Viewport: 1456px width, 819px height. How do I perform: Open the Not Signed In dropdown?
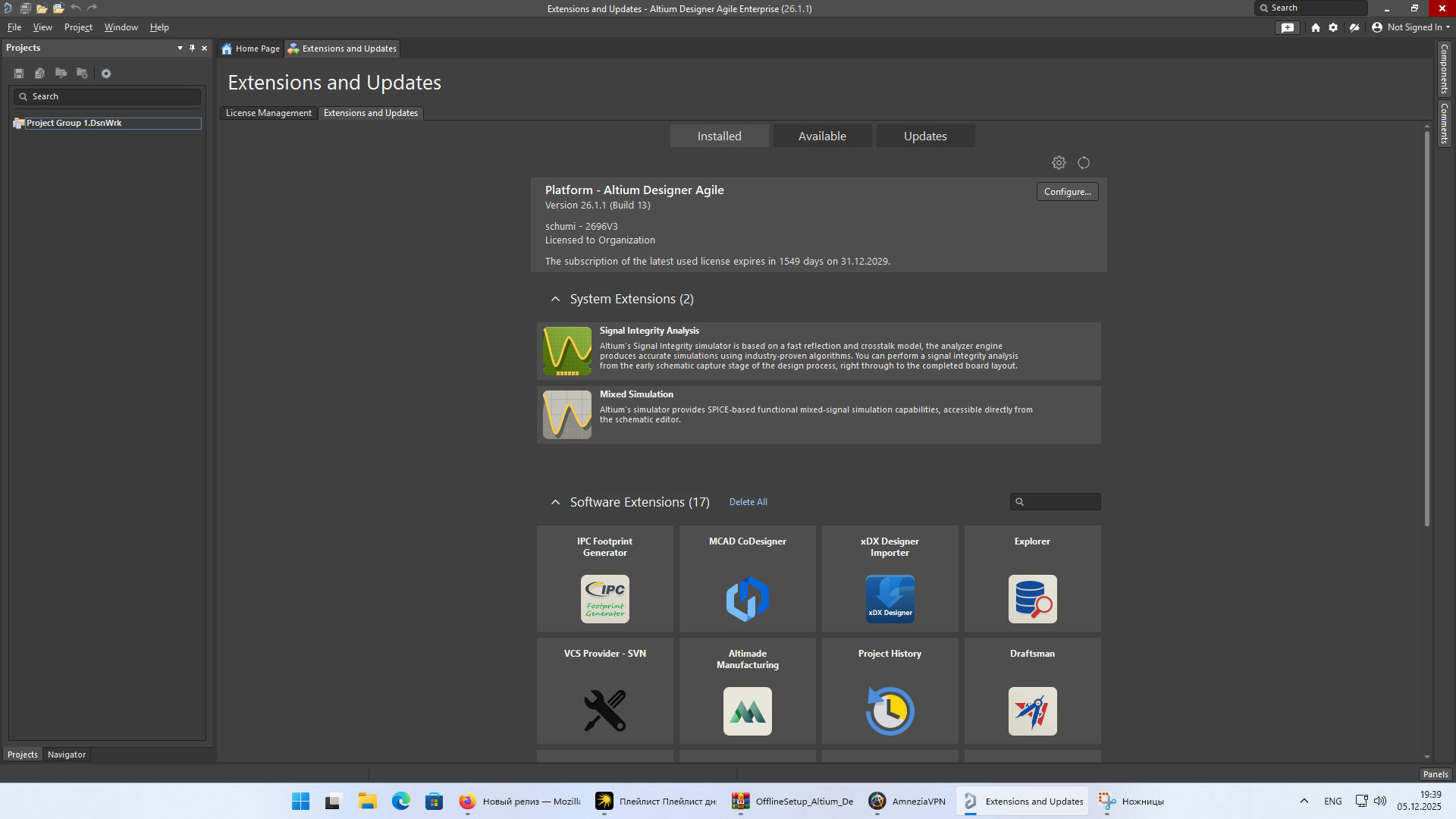click(x=1414, y=27)
